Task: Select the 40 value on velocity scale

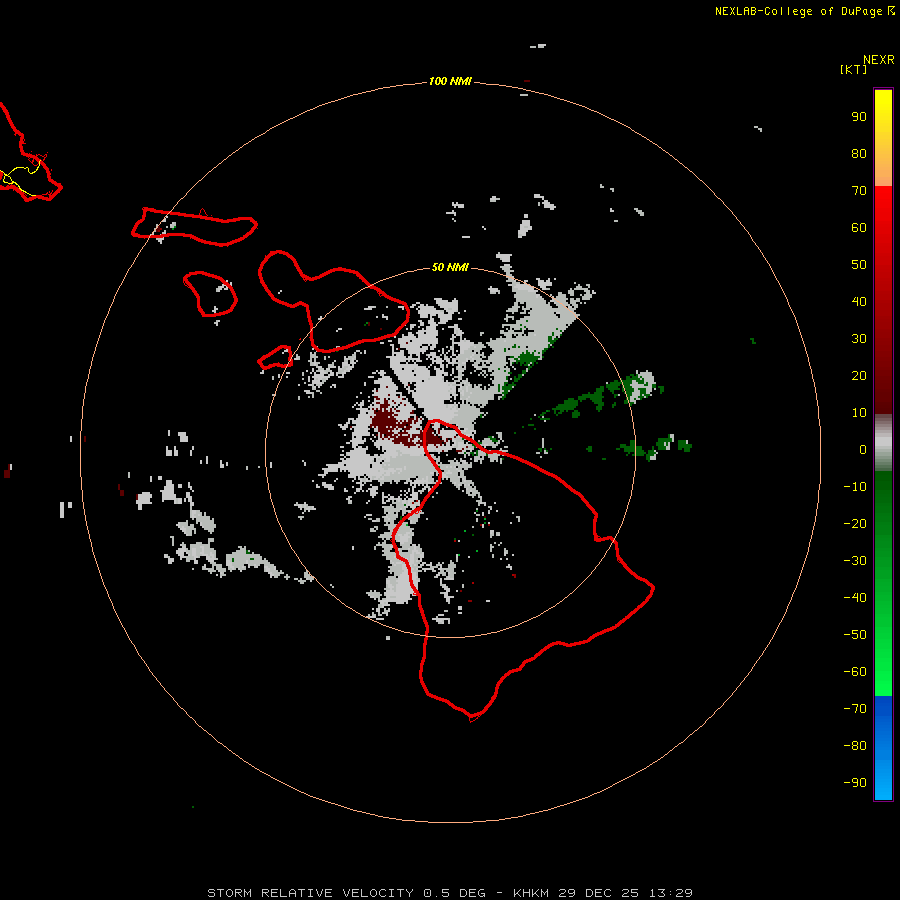Action: pyautogui.click(x=859, y=301)
